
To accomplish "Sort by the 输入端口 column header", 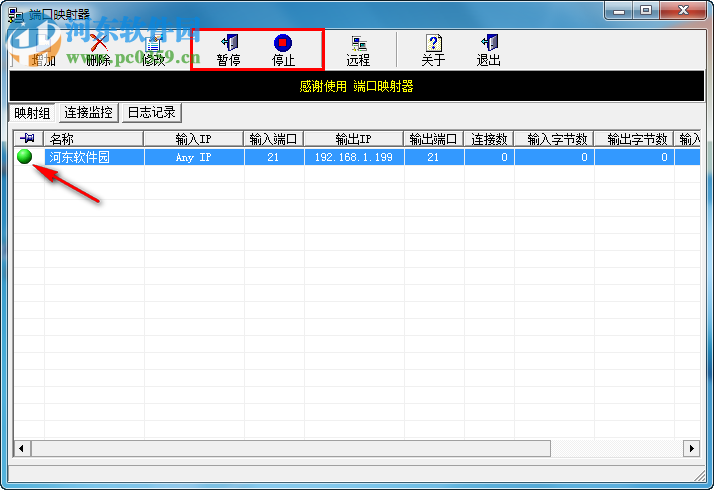I will (274, 138).
